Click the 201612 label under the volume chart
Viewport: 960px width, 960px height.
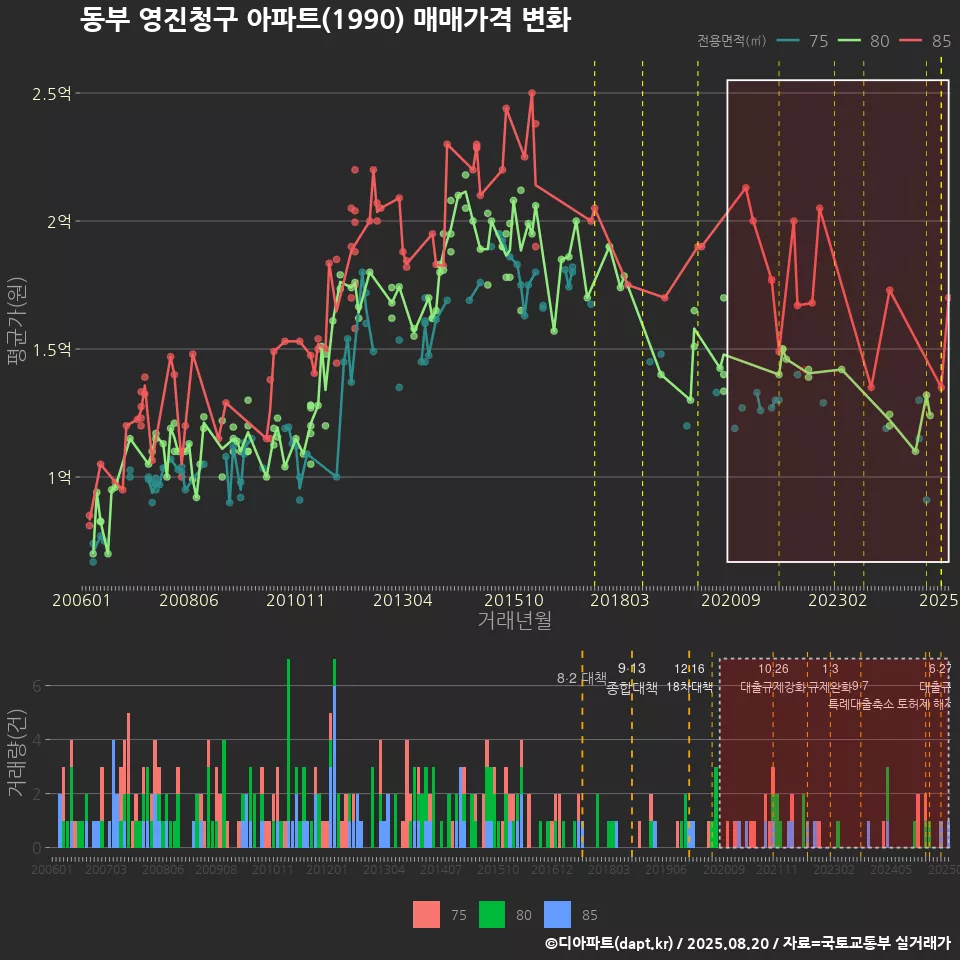[x=552, y=869]
